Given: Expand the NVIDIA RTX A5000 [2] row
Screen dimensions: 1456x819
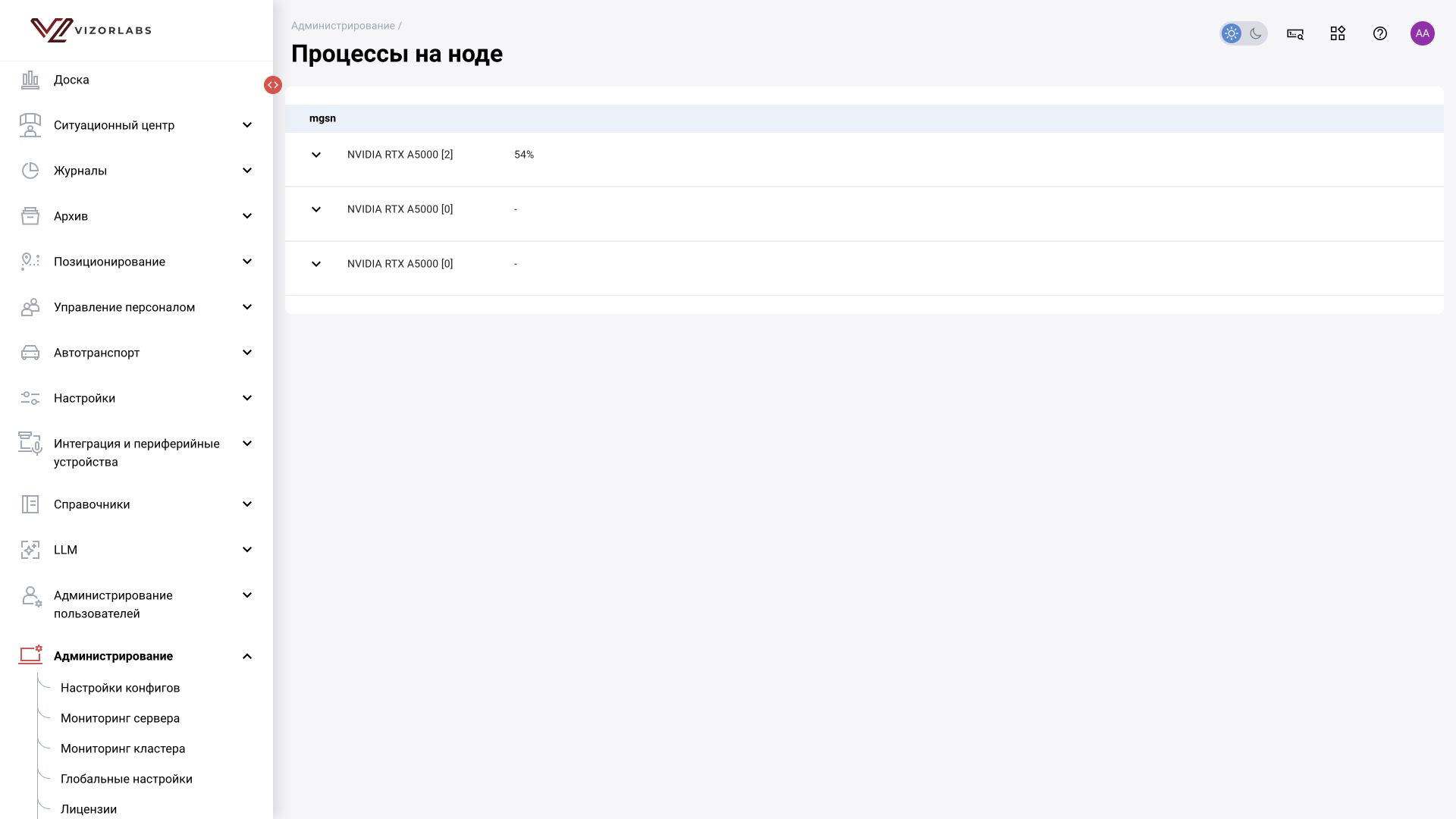Looking at the screenshot, I should (x=316, y=155).
